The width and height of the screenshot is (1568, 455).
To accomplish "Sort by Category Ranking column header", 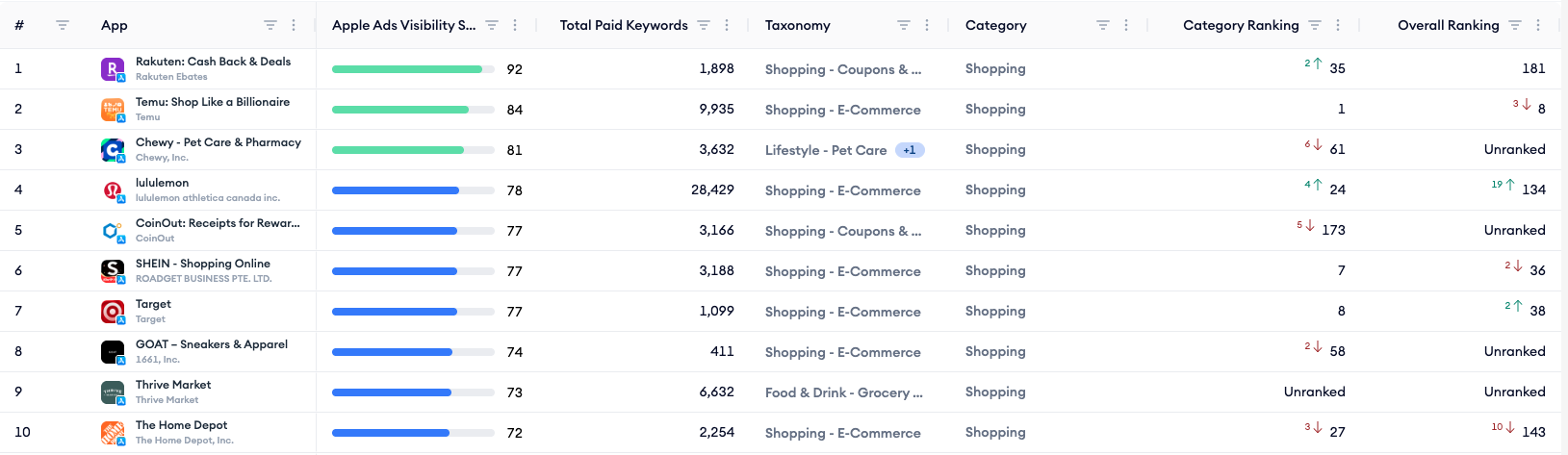I will click(x=1240, y=25).
